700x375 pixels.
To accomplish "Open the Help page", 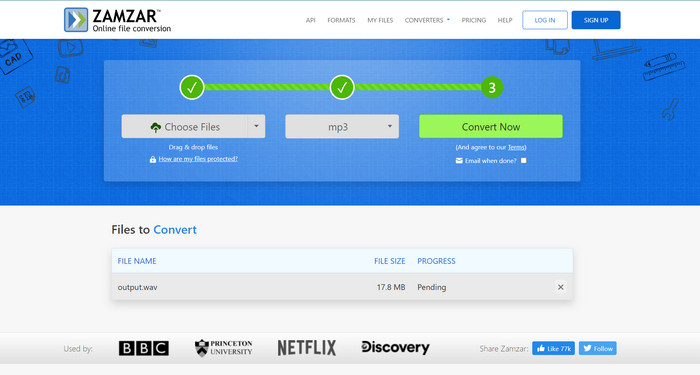I will pyautogui.click(x=505, y=20).
